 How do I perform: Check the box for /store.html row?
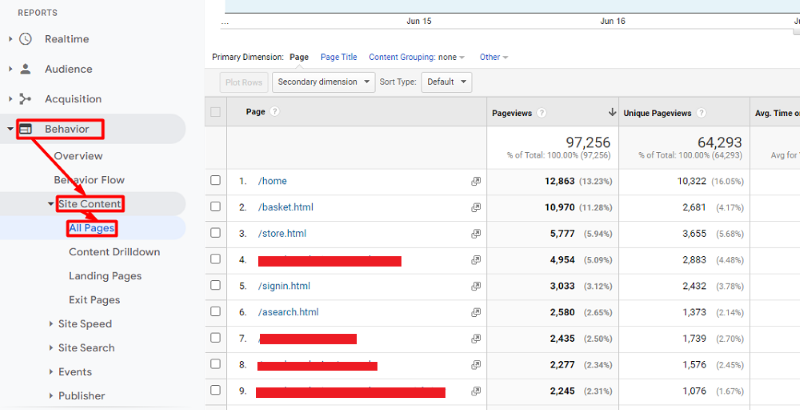[215, 233]
